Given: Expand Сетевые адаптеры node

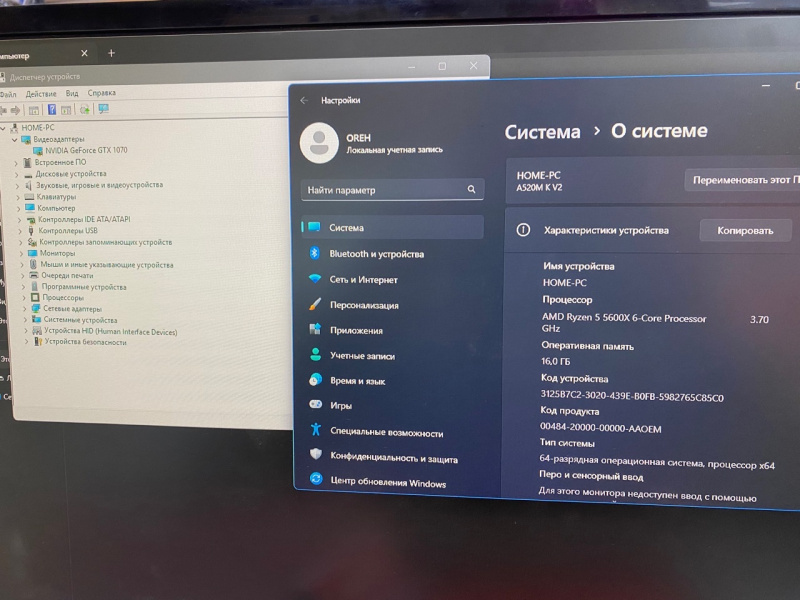Looking at the screenshot, I should click(x=24, y=309).
